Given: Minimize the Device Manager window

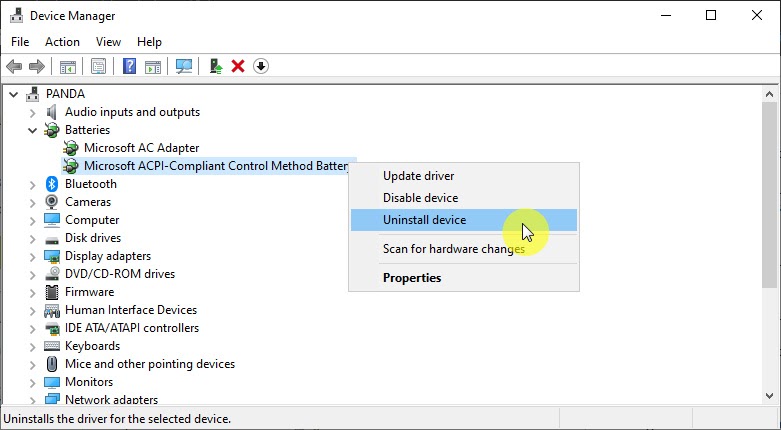Looking at the screenshot, I should [665, 15].
